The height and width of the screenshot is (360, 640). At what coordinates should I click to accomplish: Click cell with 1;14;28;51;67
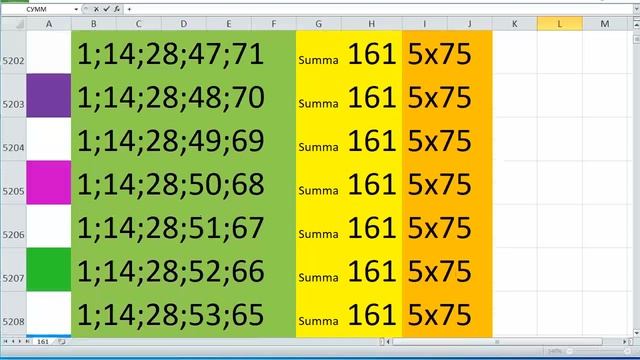184,226
